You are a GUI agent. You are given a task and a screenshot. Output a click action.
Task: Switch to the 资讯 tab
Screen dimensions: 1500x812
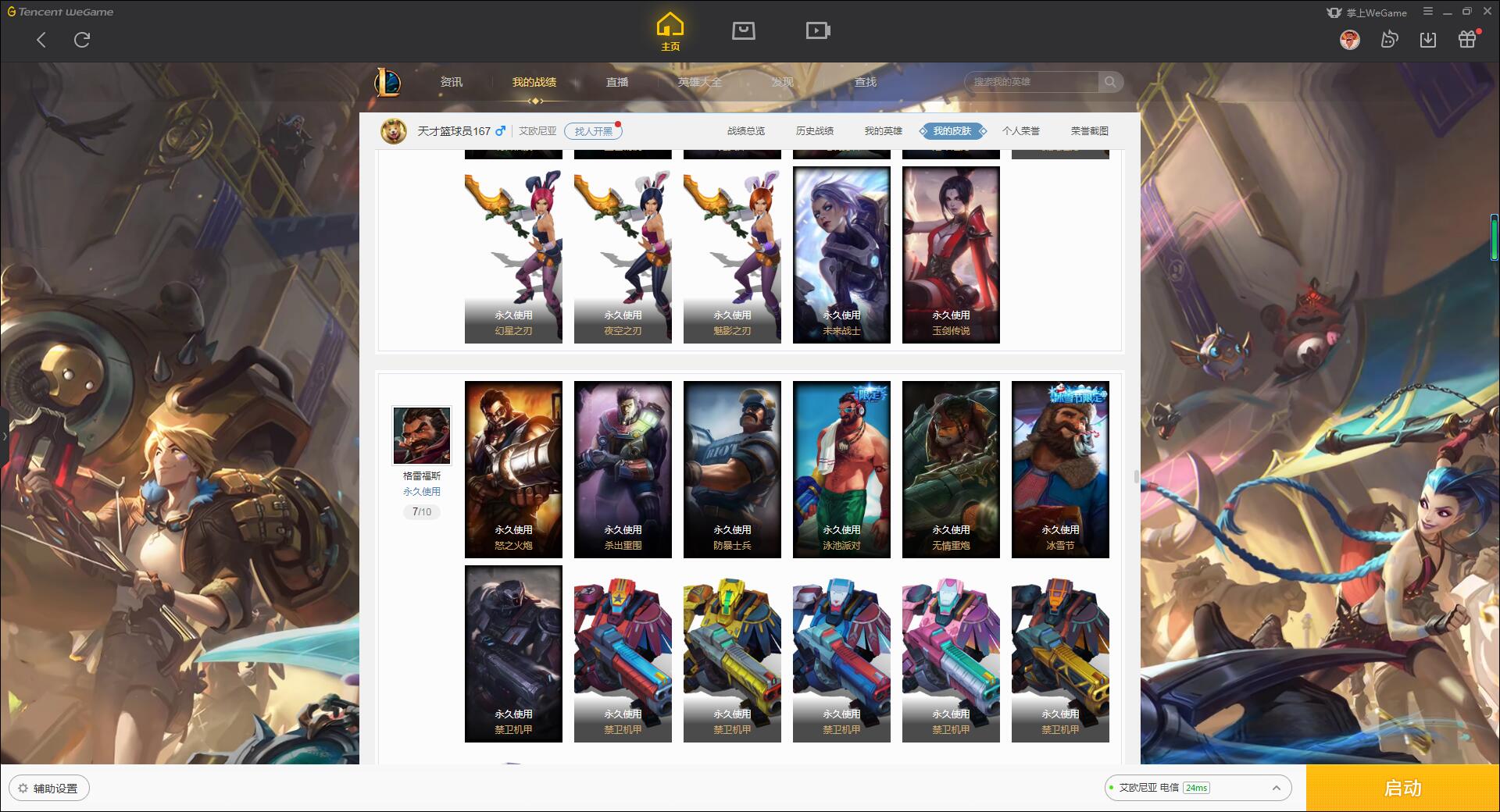pyautogui.click(x=452, y=82)
